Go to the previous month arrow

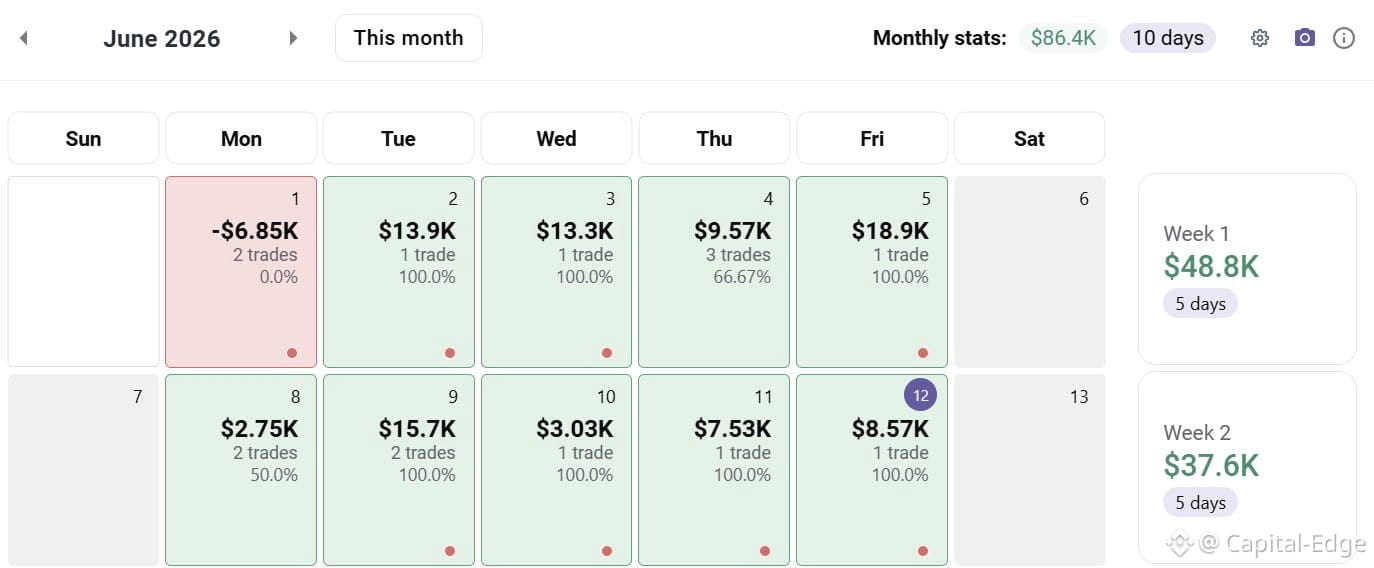[x=24, y=38]
